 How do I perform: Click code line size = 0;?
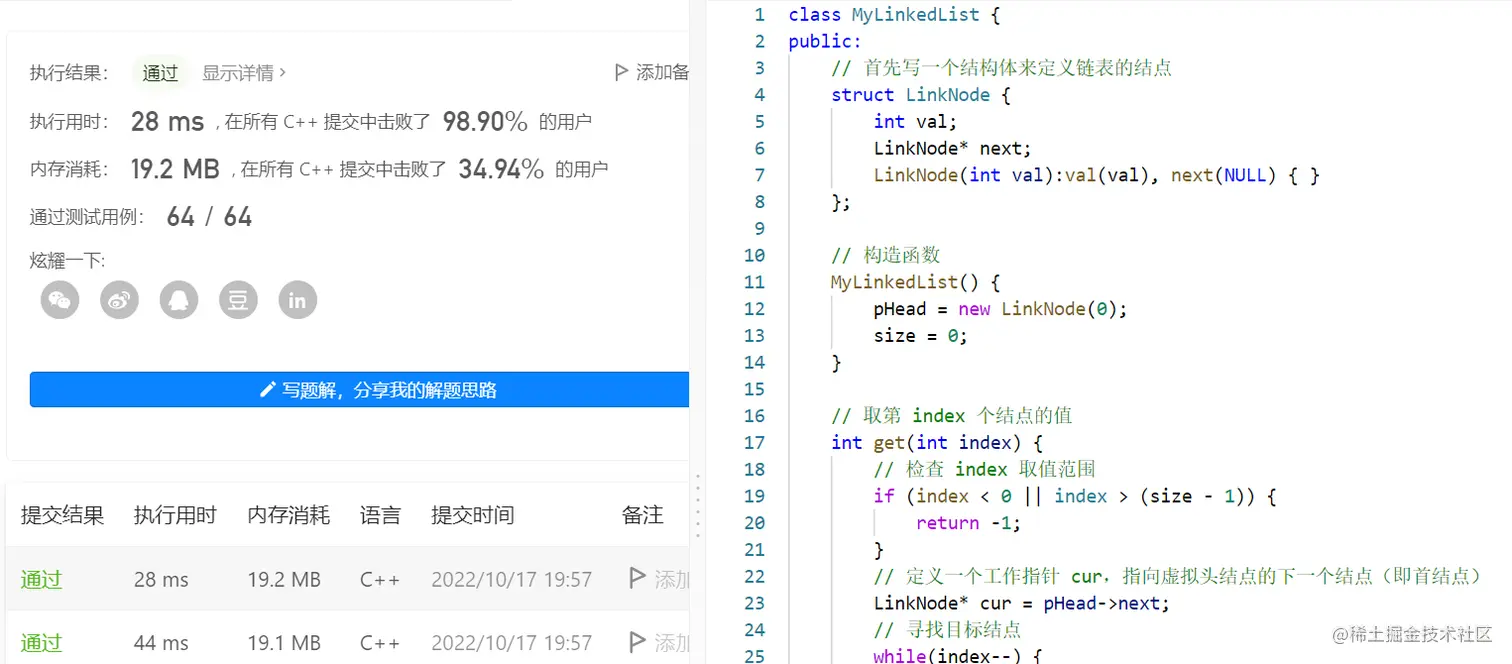coord(921,336)
